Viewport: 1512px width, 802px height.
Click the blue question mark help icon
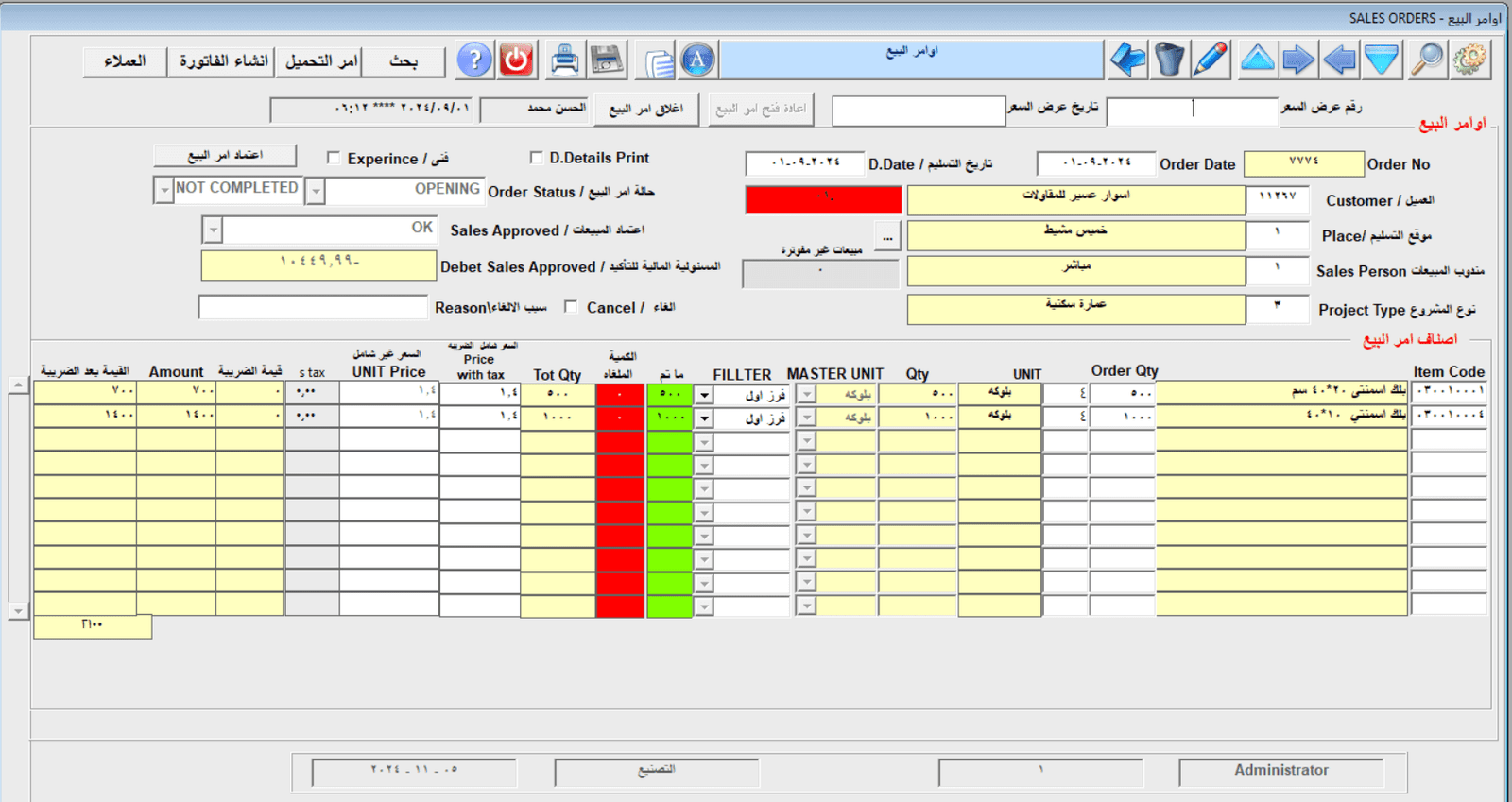474,60
